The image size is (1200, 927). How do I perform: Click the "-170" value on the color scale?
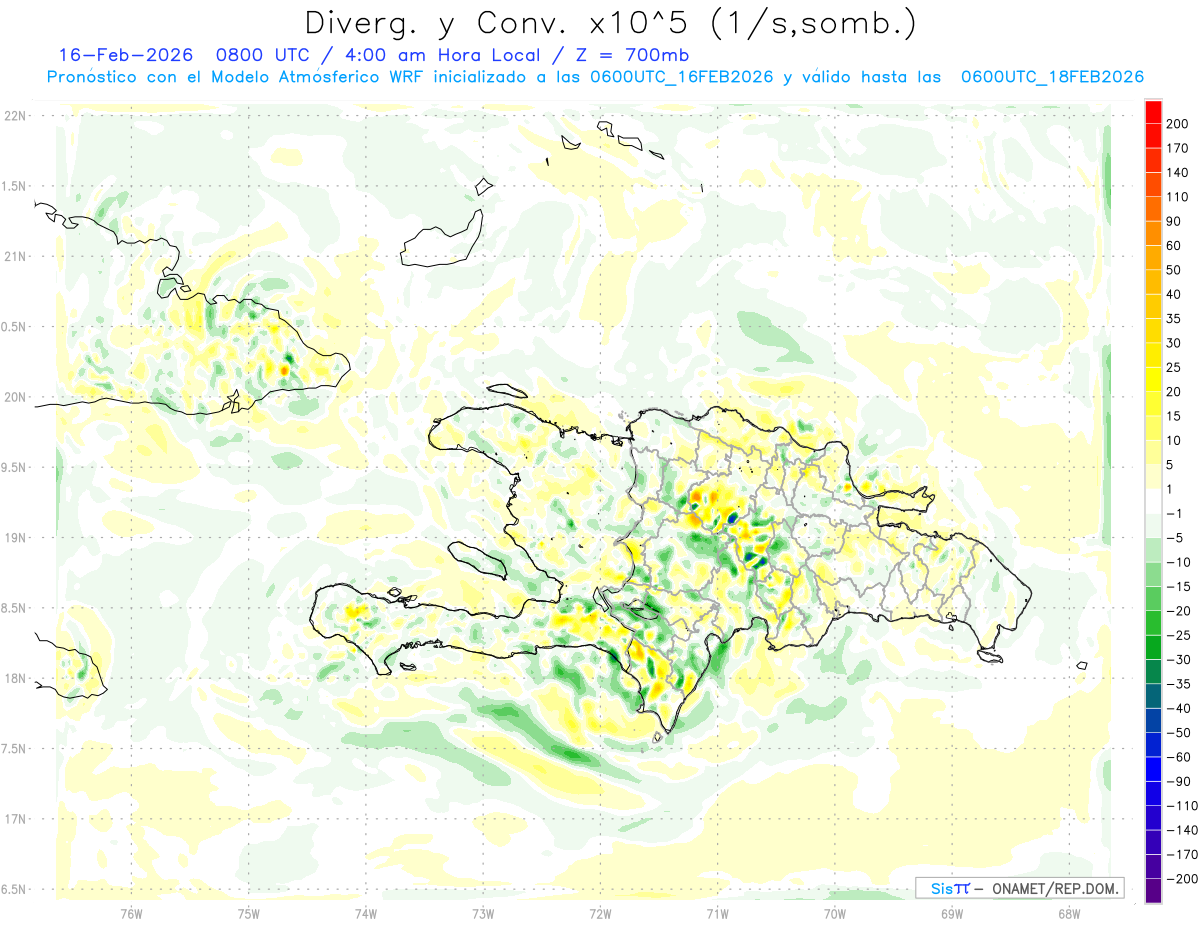[1183, 855]
